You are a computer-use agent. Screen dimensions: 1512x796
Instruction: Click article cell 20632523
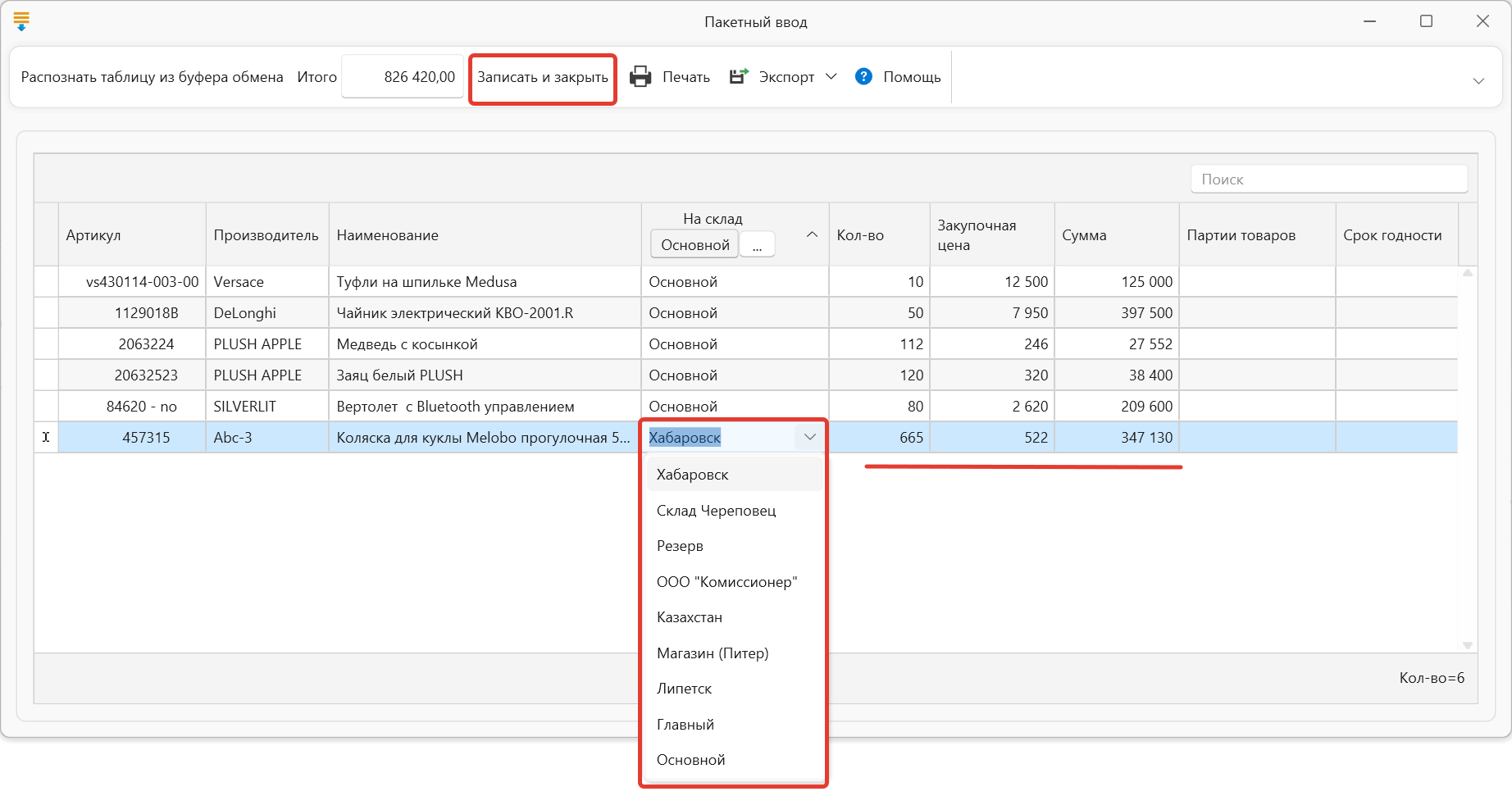coord(132,375)
